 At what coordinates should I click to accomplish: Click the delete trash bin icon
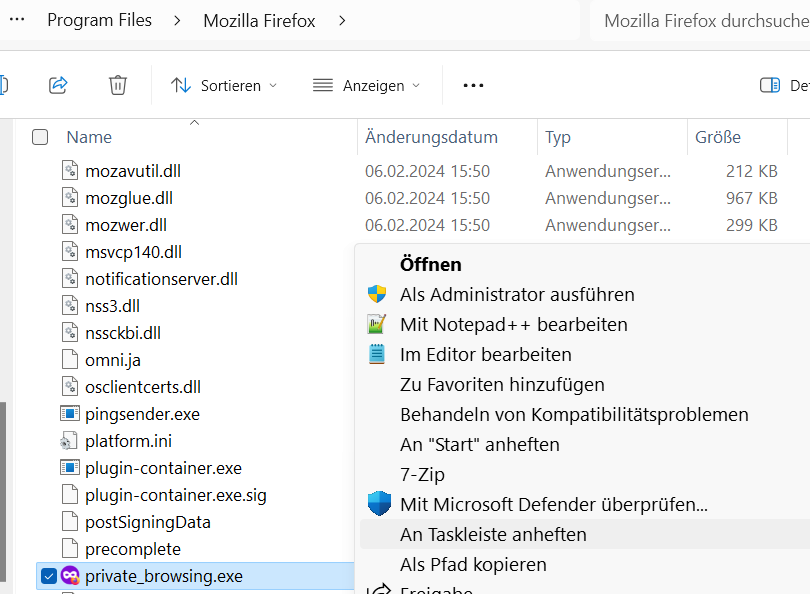pos(118,85)
